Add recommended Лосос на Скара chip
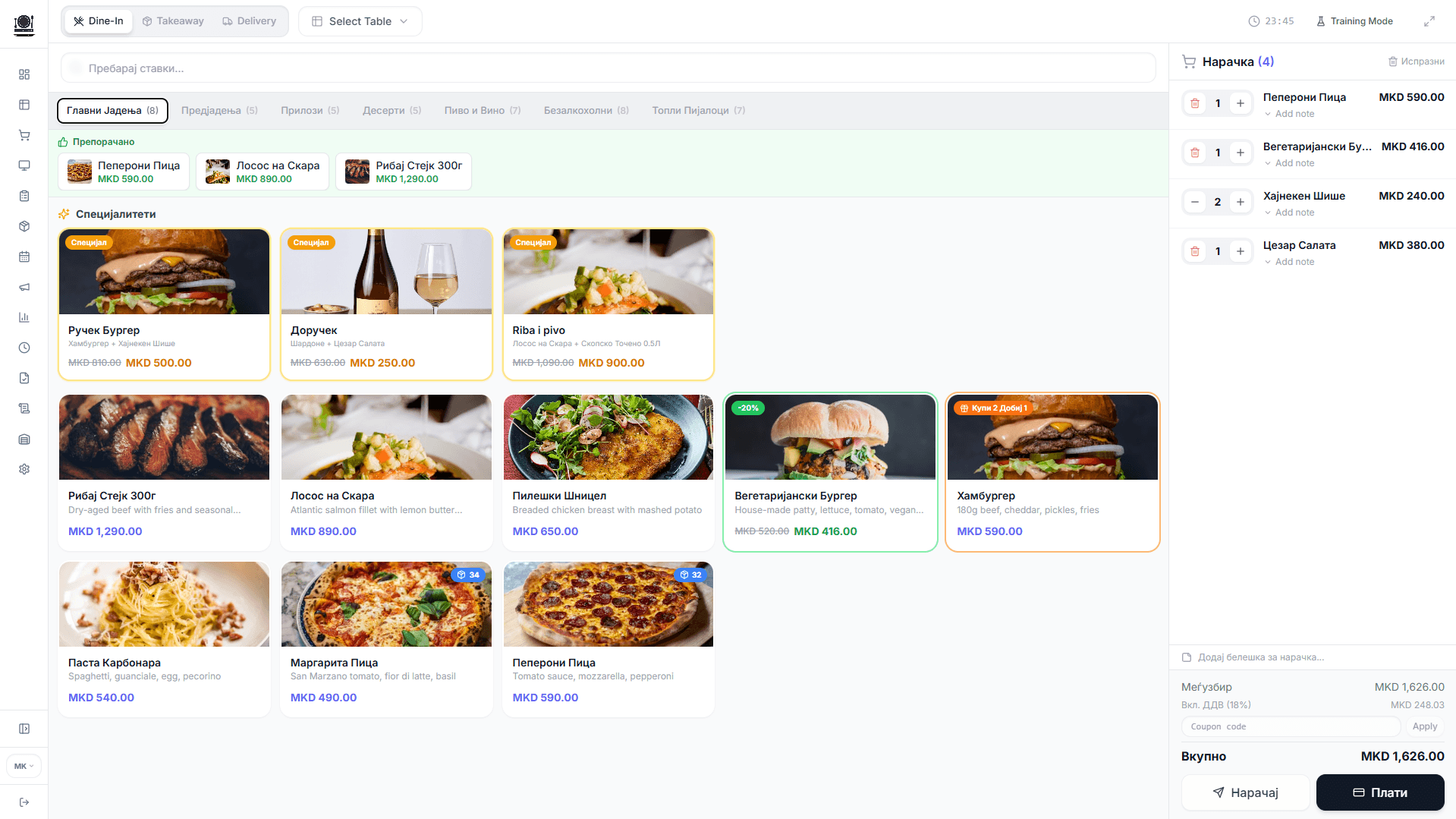The width and height of the screenshot is (1456, 819). (263, 172)
